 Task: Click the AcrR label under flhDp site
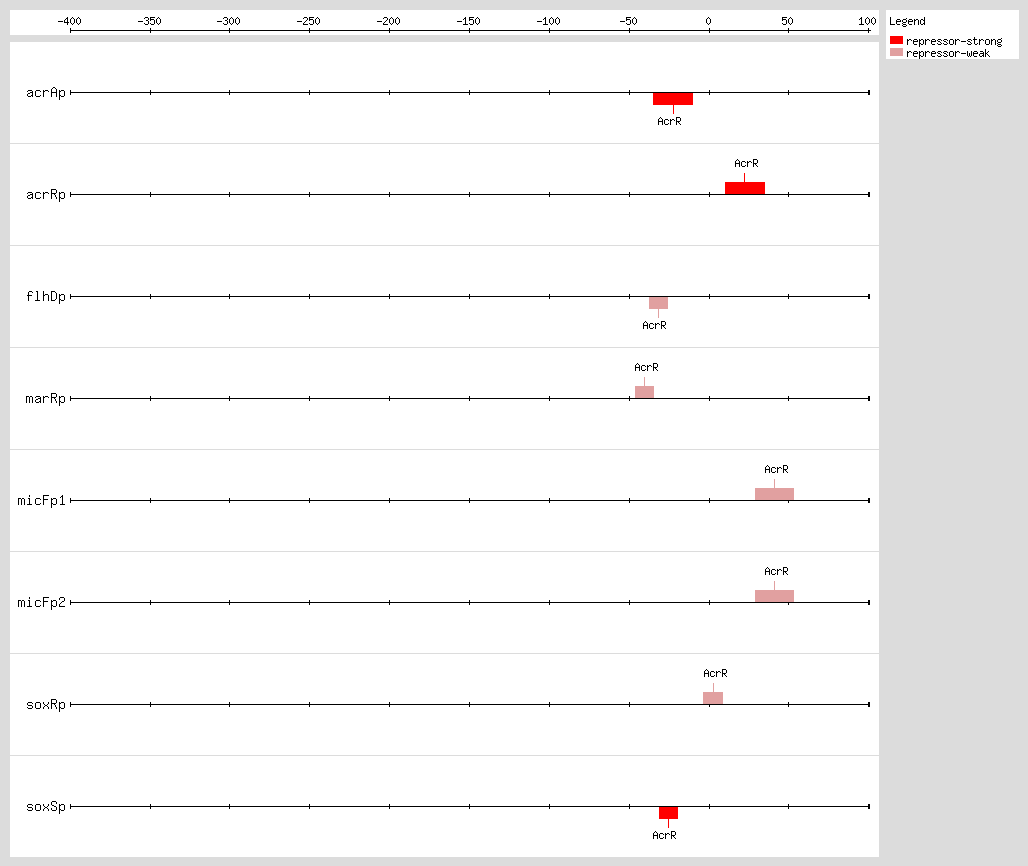coord(654,325)
